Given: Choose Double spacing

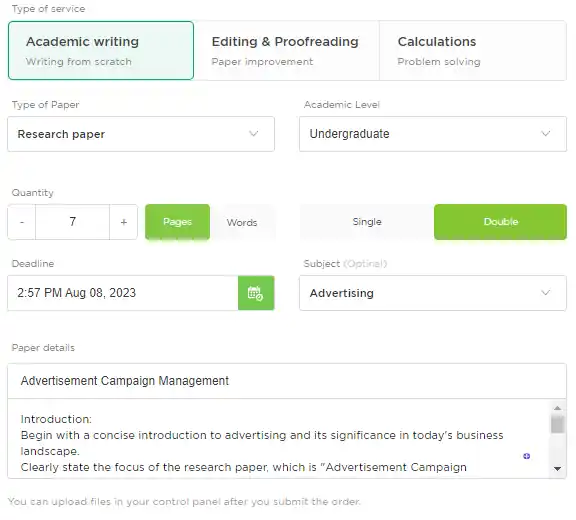Looking at the screenshot, I should (x=500, y=222).
